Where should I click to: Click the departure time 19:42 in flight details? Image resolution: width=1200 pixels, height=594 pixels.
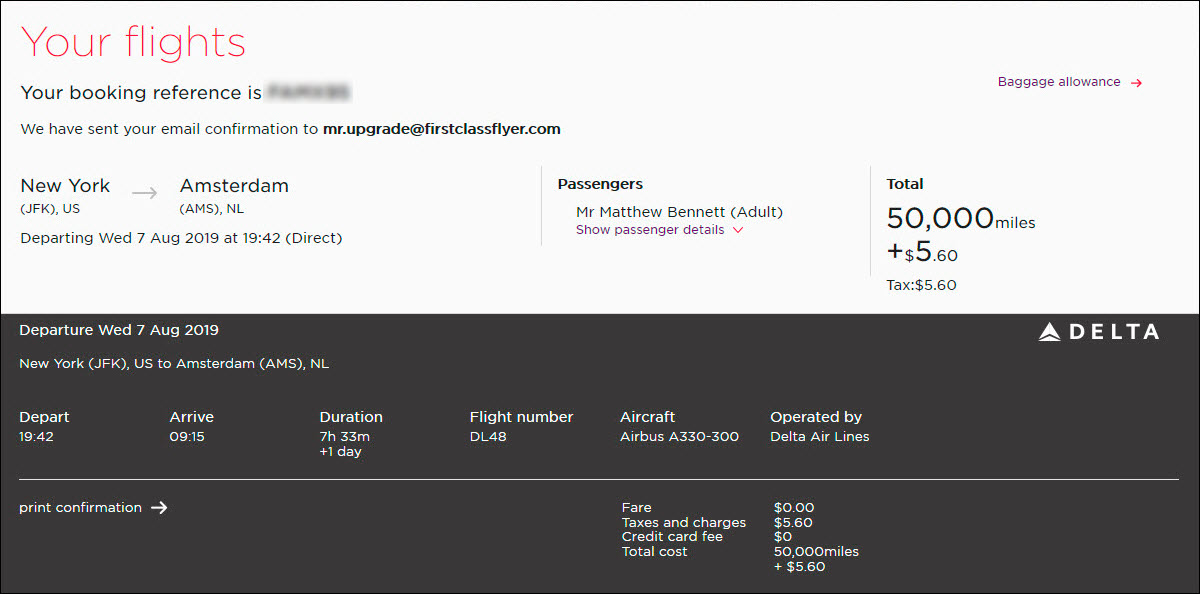pyautogui.click(x=36, y=437)
